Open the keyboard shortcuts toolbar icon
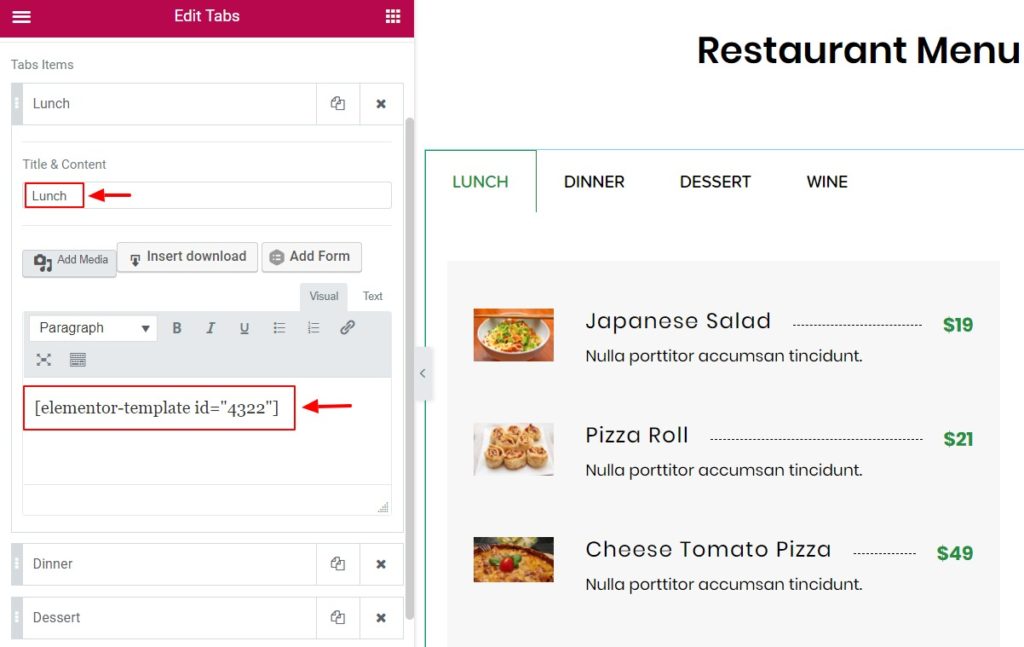The height and width of the screenshot is (647, 1024). [x=78, y=359]
